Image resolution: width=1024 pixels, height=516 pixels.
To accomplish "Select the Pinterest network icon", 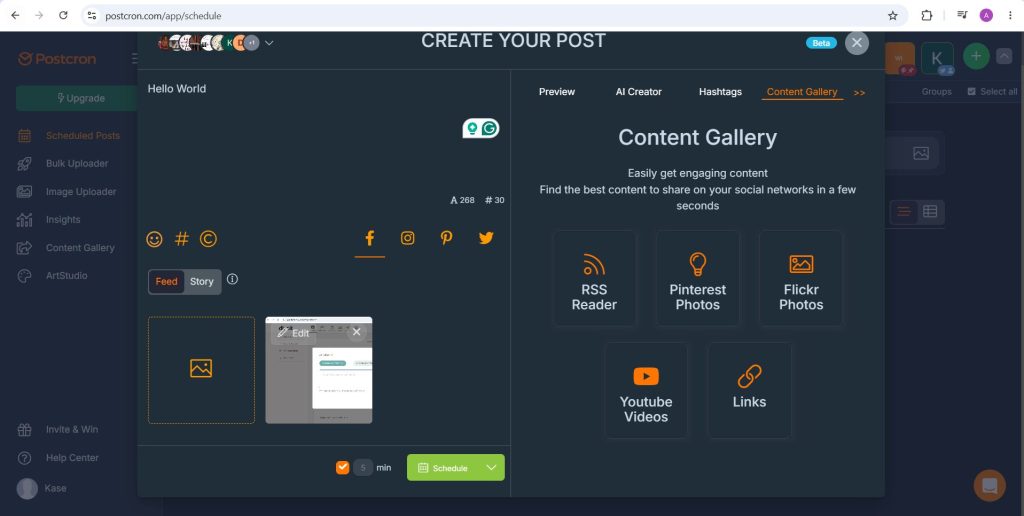I will (447, 238).
